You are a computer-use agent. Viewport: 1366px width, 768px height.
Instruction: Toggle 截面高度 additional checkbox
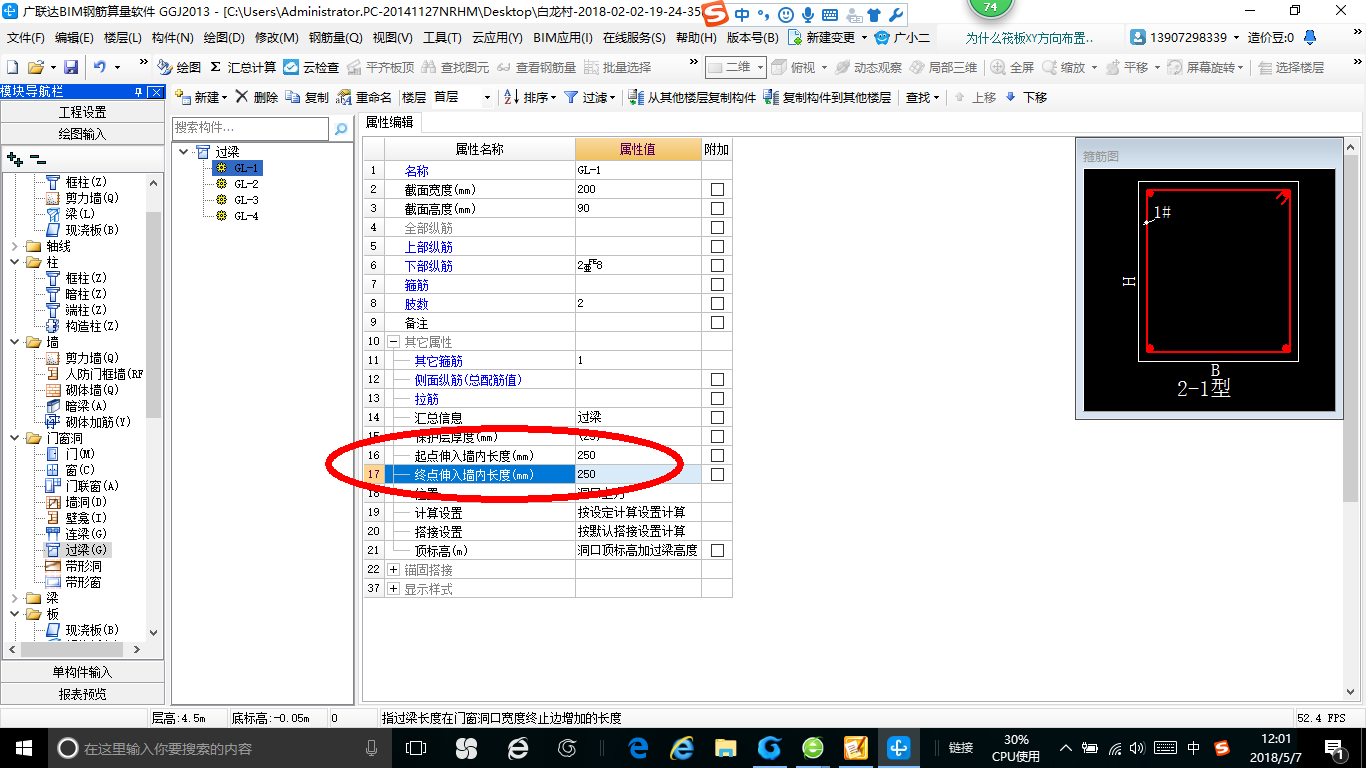717,208
